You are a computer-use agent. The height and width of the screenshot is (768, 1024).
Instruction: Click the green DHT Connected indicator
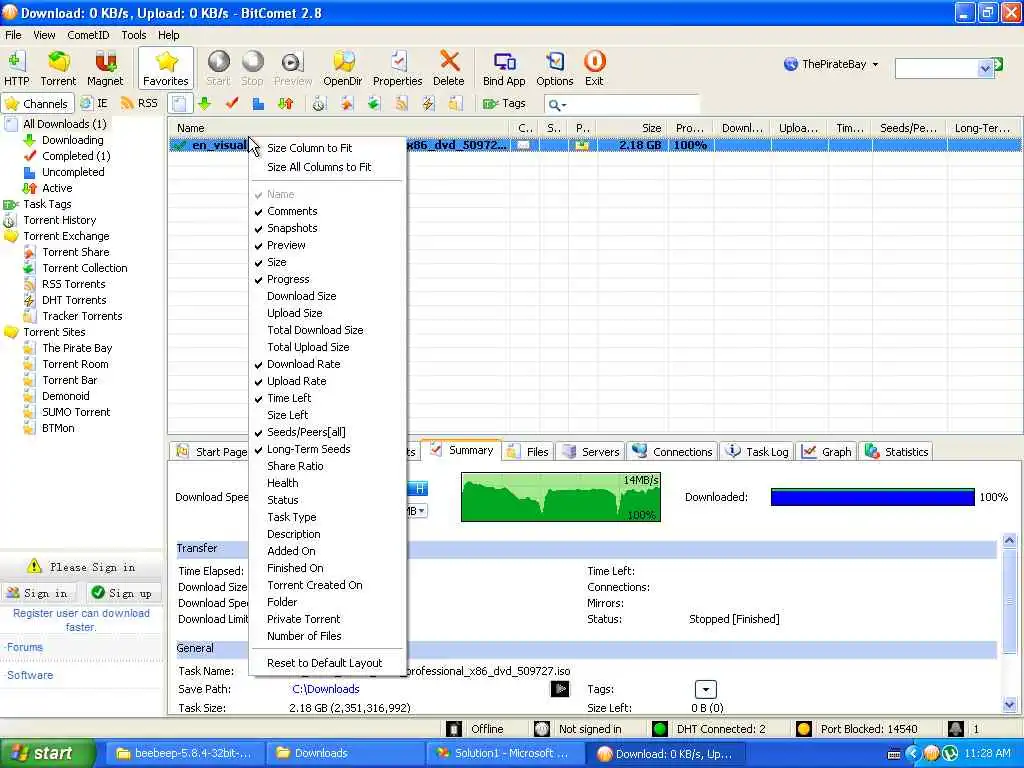tap(660, 729)
